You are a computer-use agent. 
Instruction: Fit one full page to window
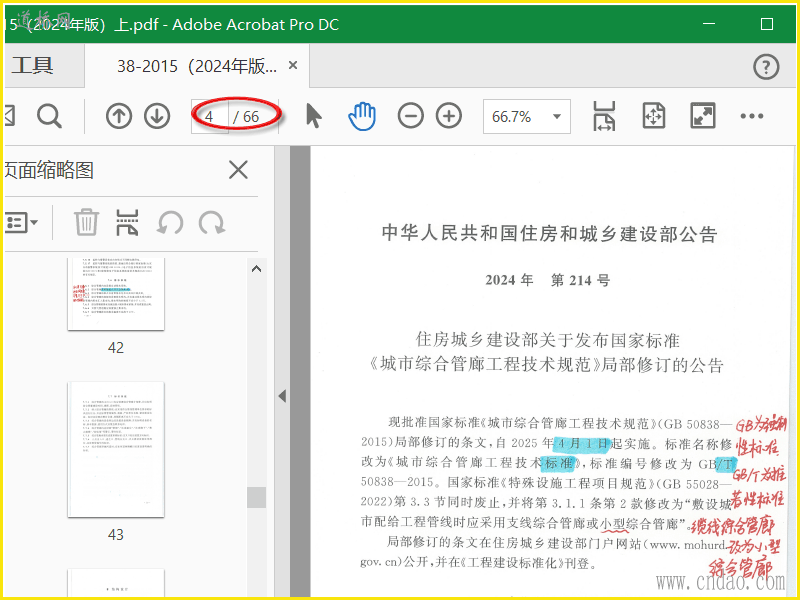654,116
